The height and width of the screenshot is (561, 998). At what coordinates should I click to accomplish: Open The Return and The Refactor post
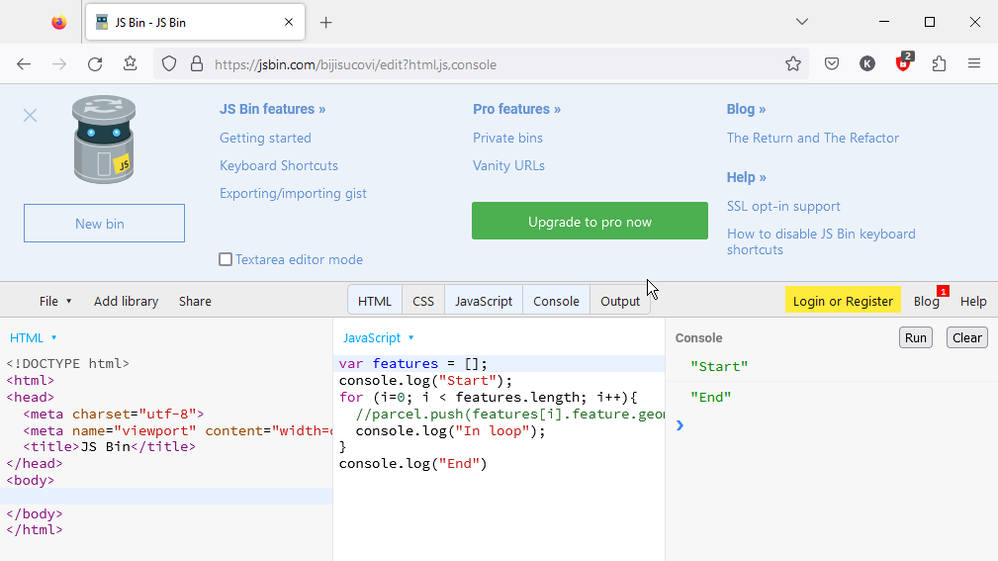point(813,138)
